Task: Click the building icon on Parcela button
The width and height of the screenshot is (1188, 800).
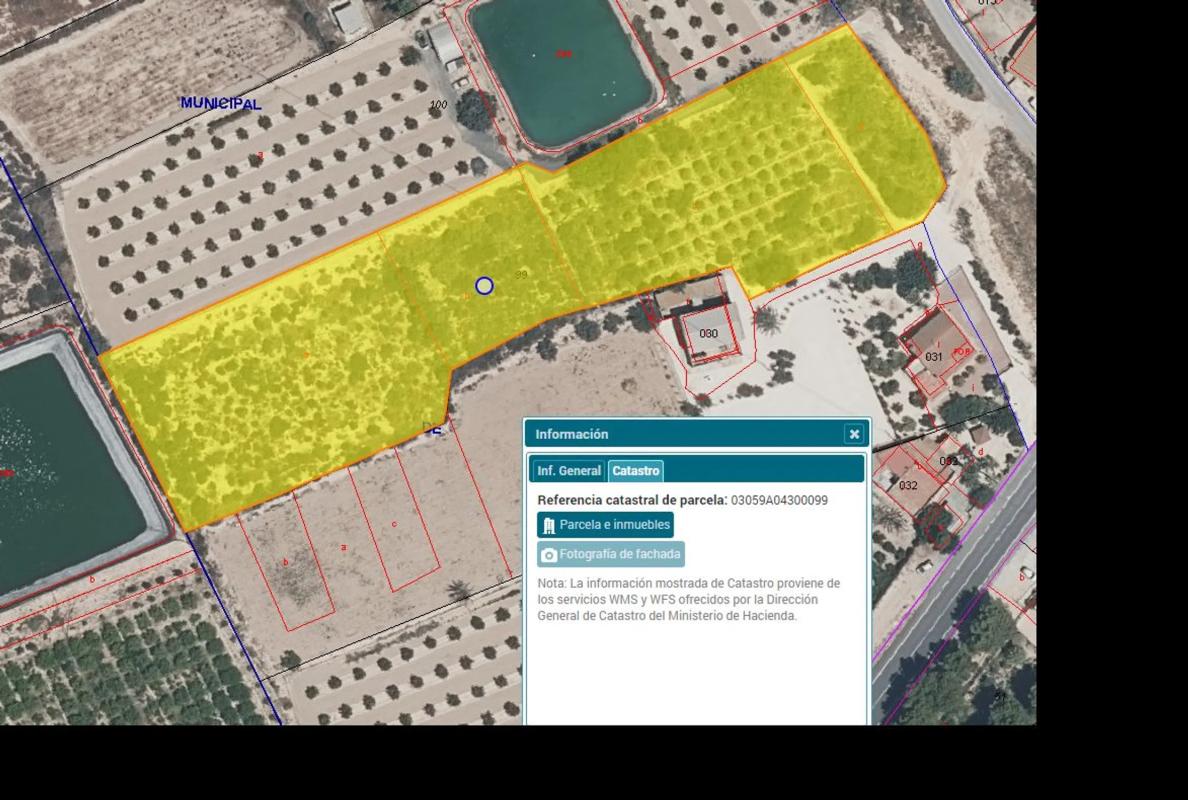Action: click(549, 525)
